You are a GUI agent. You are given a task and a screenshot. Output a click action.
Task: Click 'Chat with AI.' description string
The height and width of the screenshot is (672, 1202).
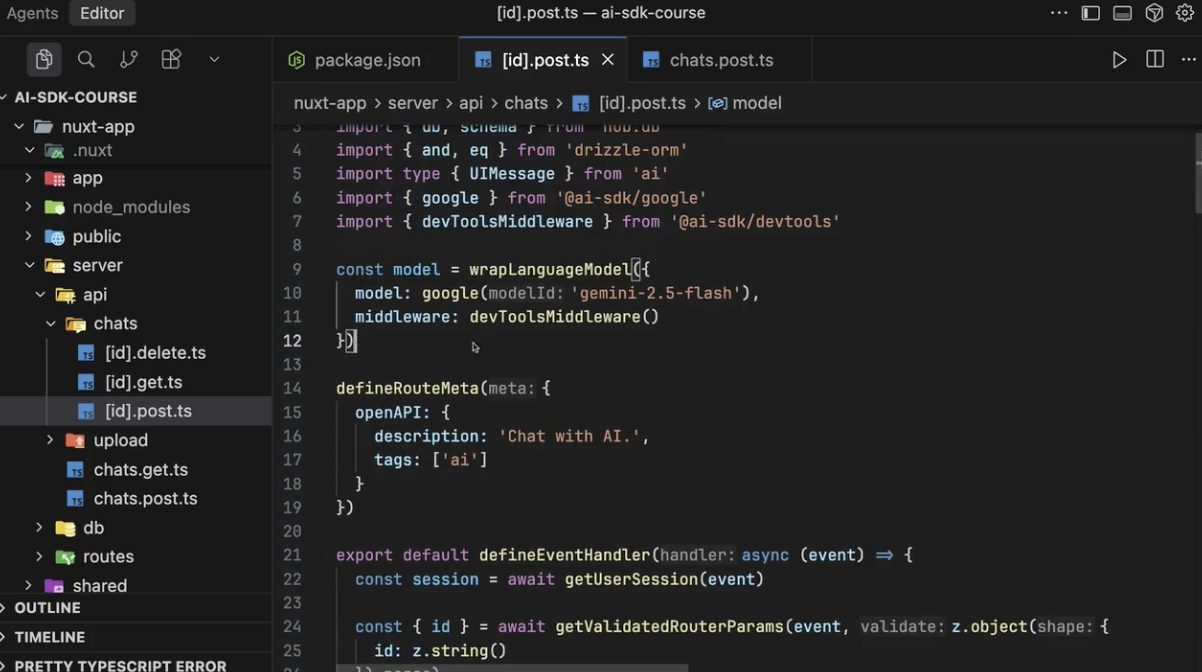tap(569, 436)
